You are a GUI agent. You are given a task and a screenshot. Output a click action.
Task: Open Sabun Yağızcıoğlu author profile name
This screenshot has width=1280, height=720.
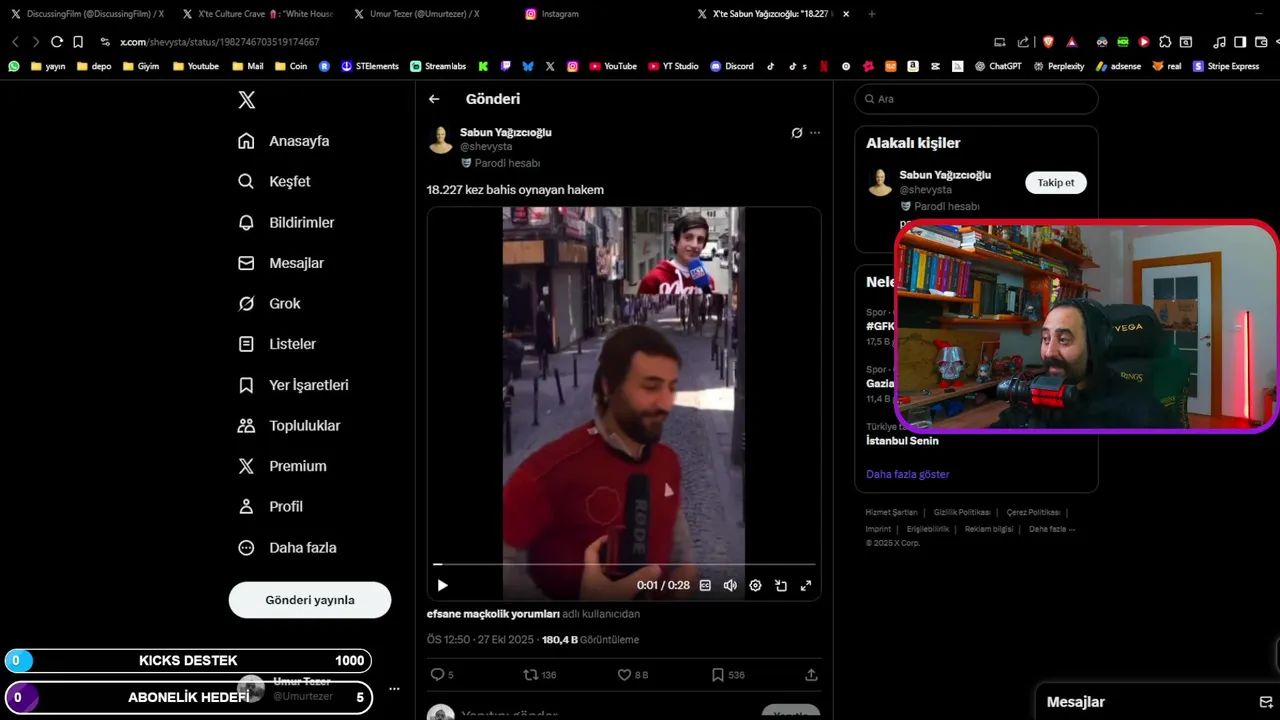pos(505,132)
